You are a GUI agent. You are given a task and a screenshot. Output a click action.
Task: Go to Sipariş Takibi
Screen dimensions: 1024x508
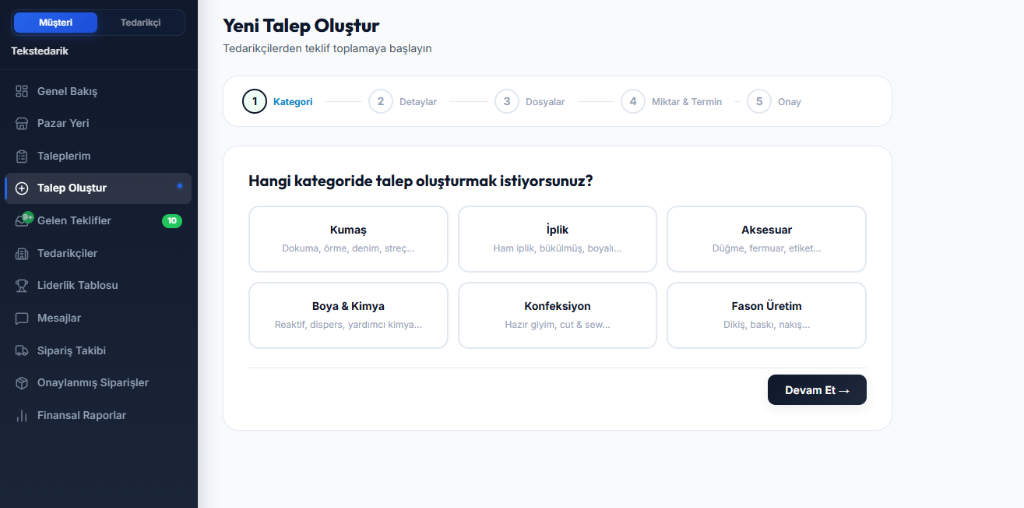tap(98, 351)
